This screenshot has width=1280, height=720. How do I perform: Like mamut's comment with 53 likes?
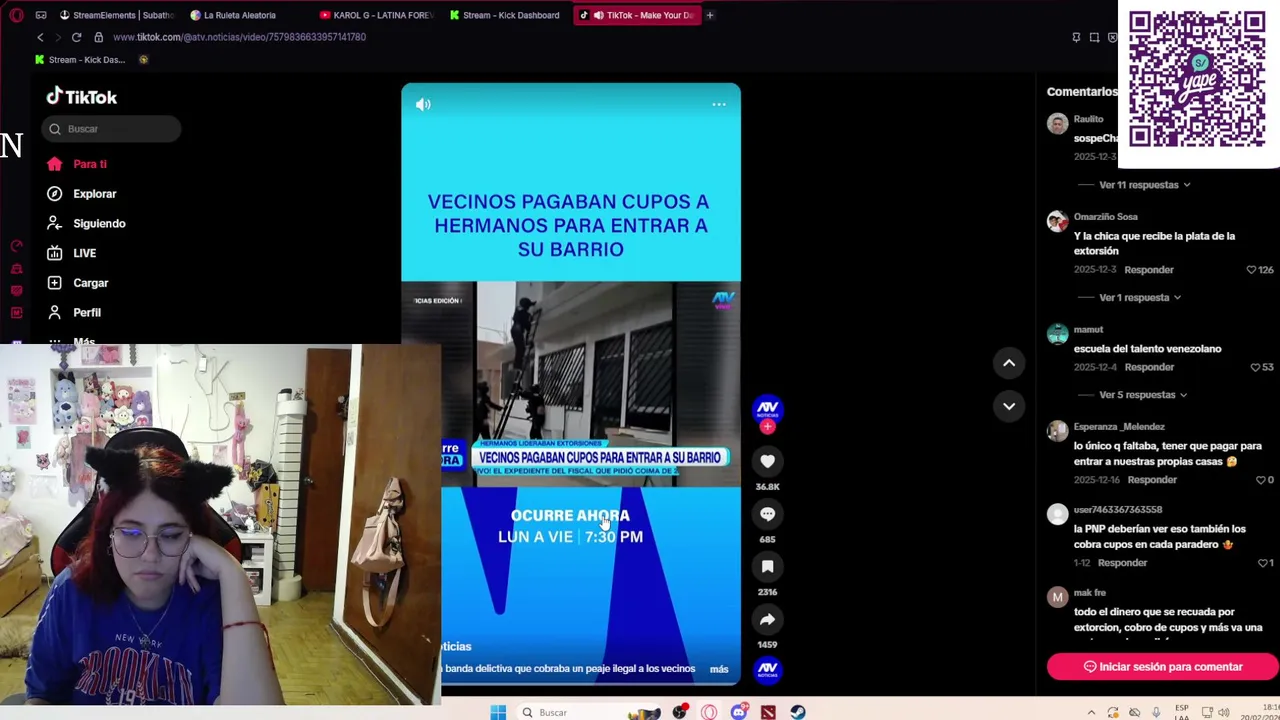(x=1255, y=367)
